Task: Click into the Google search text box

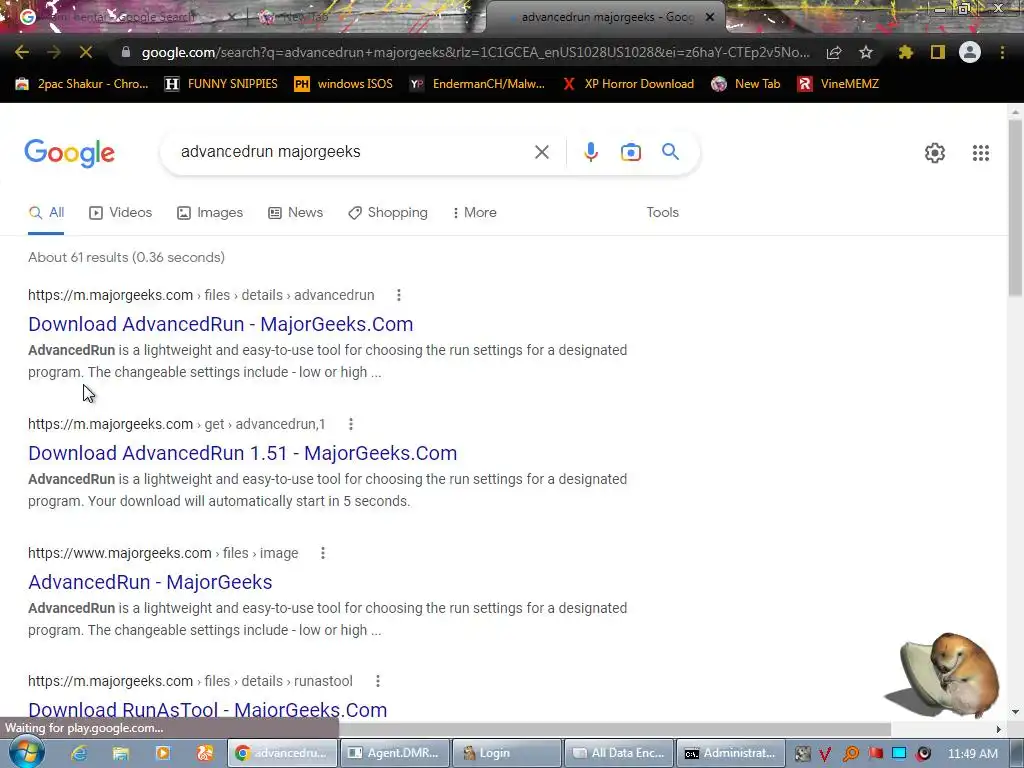Action: pos(353,152)
